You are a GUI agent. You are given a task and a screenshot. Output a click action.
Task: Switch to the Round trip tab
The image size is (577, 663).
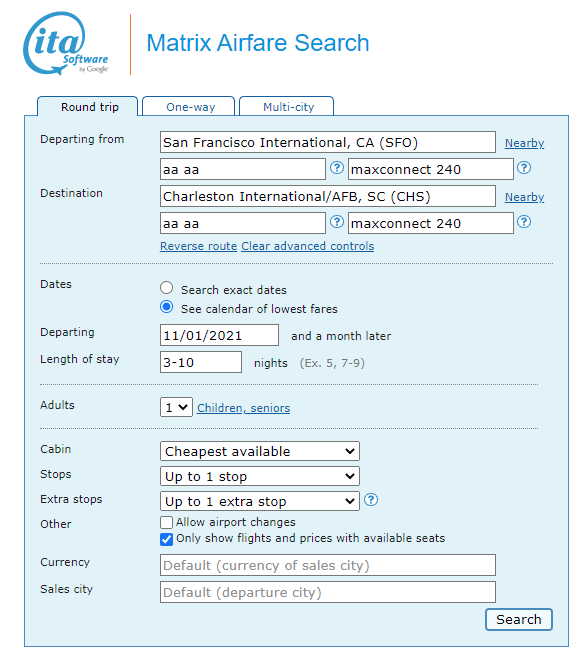[x=88, y=107]
